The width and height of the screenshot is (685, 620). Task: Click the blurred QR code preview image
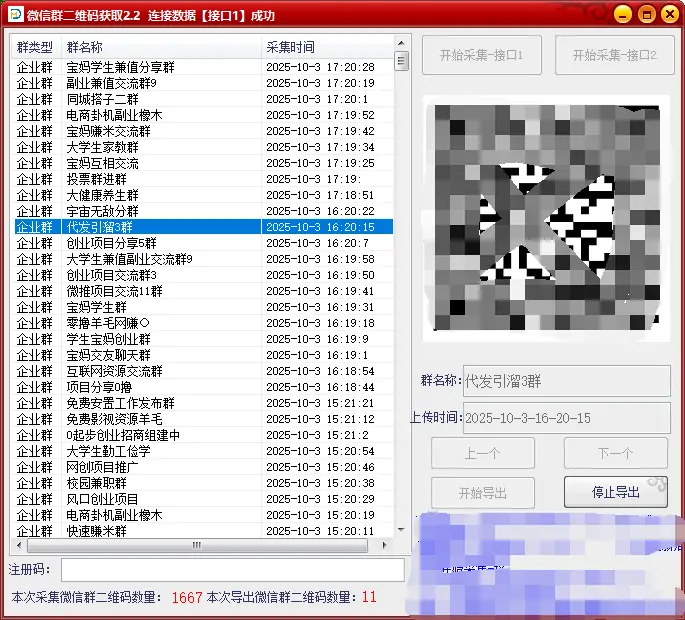click(545, 217)
